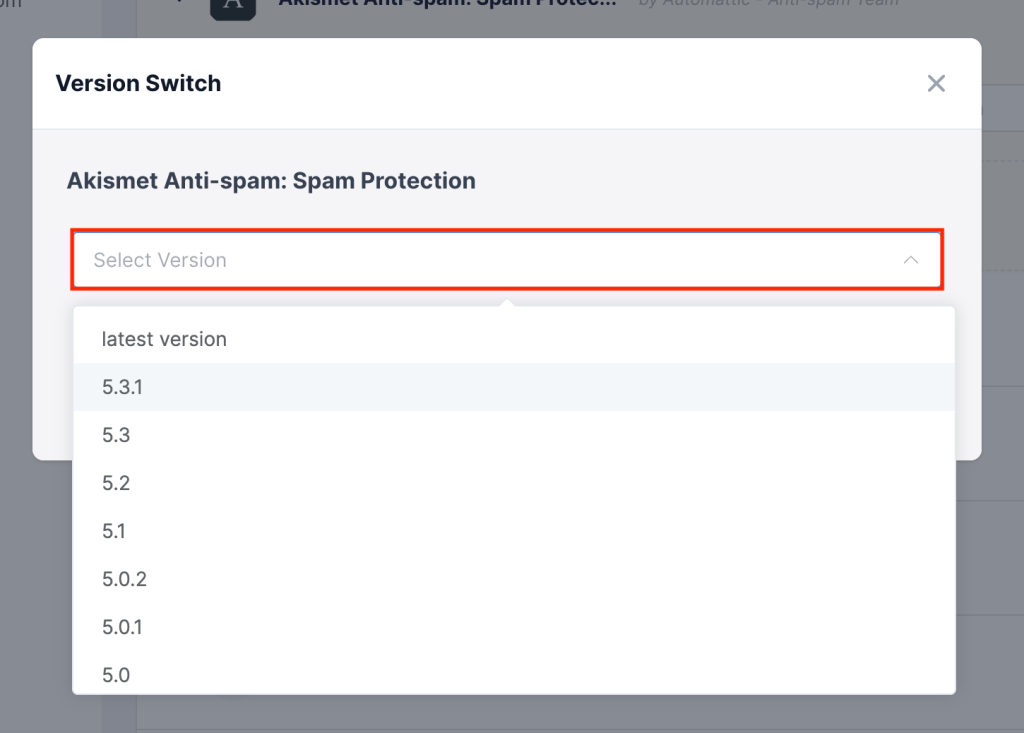Screen dimensions: 1024x733
Task: Click the Select Version placeholder text
Action: click(160, 260)
